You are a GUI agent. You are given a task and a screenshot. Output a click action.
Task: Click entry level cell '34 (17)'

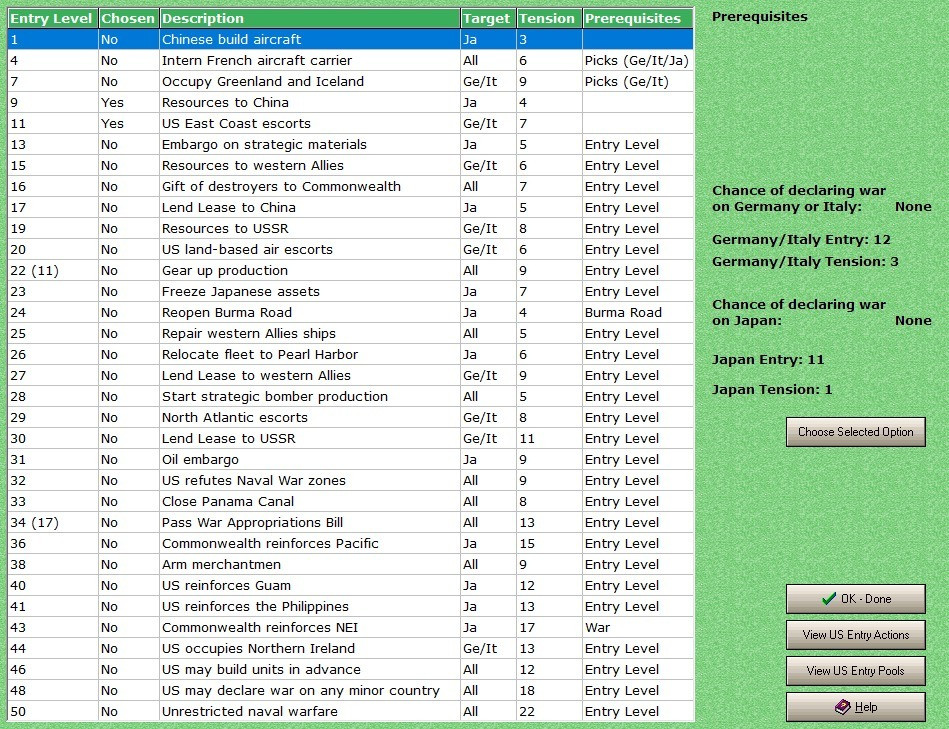point(53,522)
